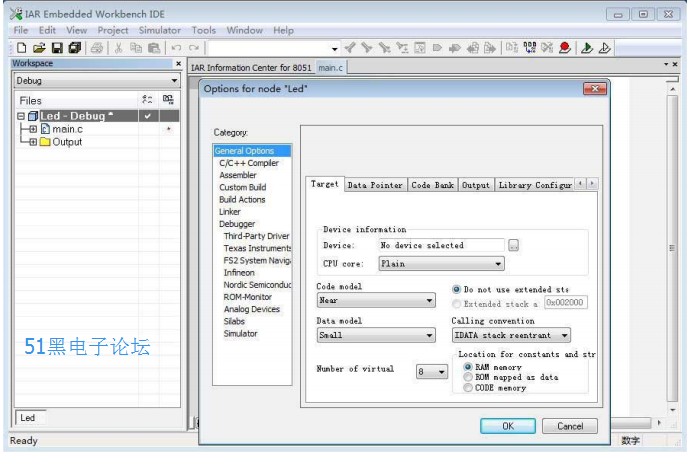
Task: Redo action arrow icon
Action: tap(194, 48)
